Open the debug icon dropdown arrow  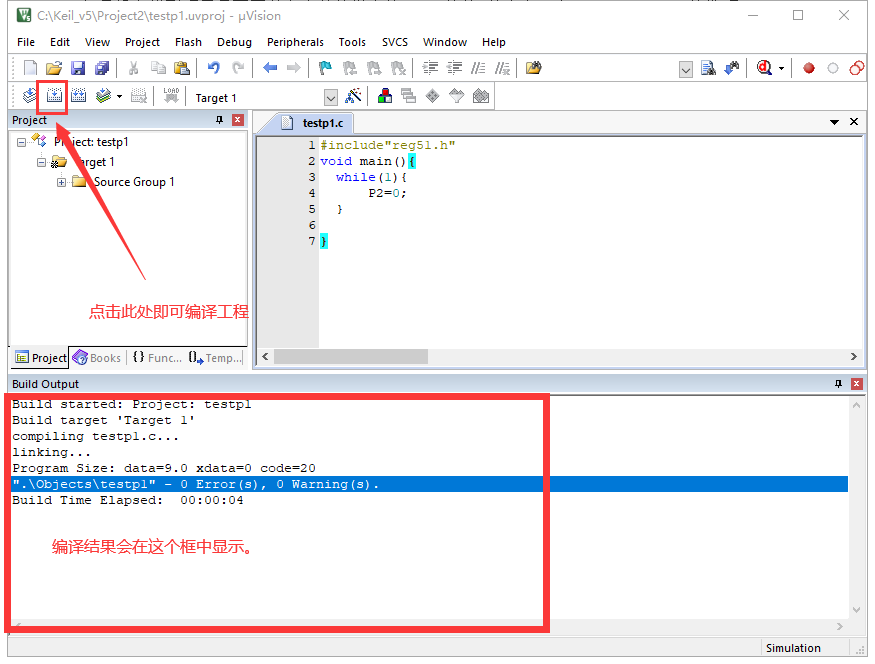coord(781,69)
